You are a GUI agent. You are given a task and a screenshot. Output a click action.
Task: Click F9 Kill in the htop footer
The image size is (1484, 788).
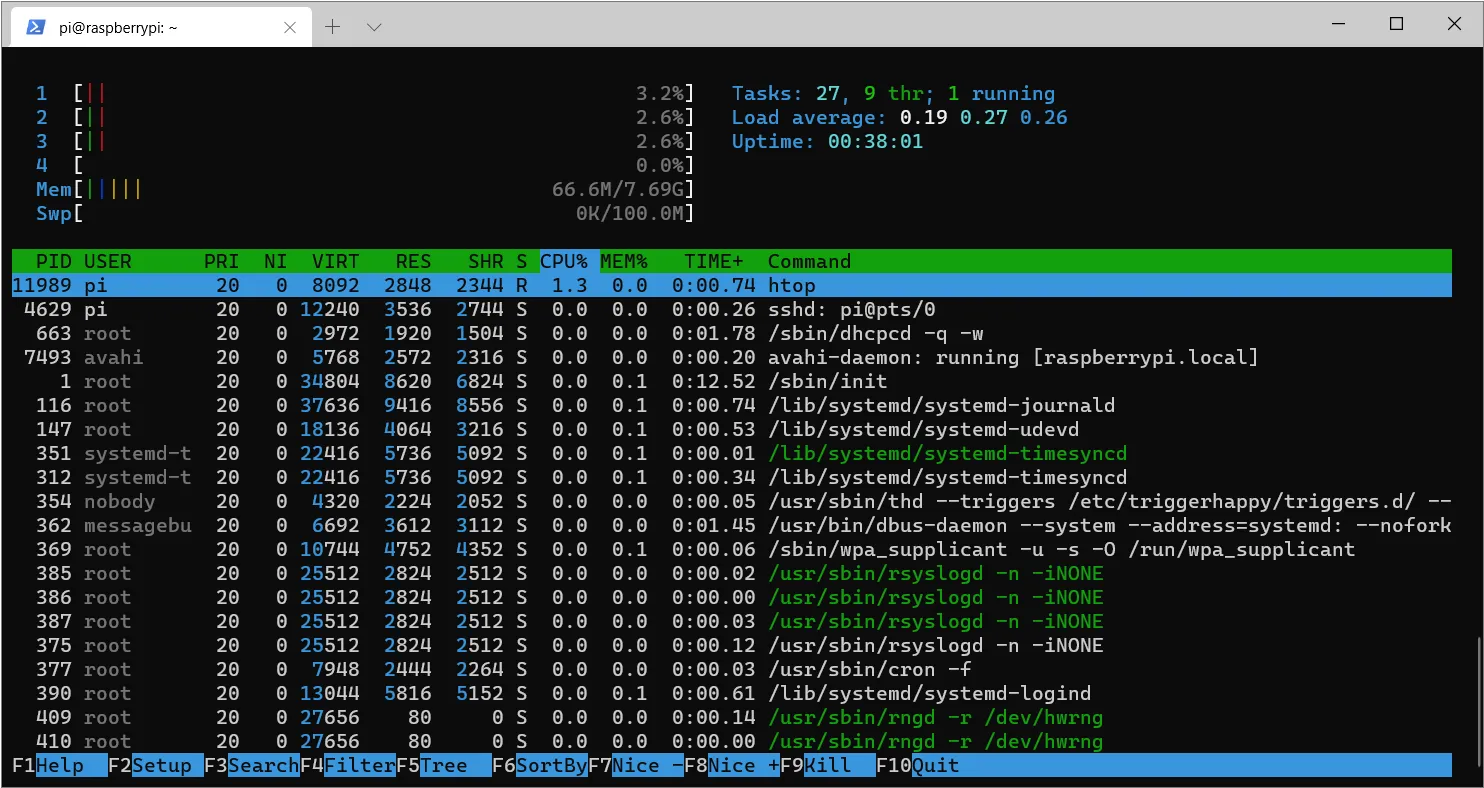(x=828, y=765)
